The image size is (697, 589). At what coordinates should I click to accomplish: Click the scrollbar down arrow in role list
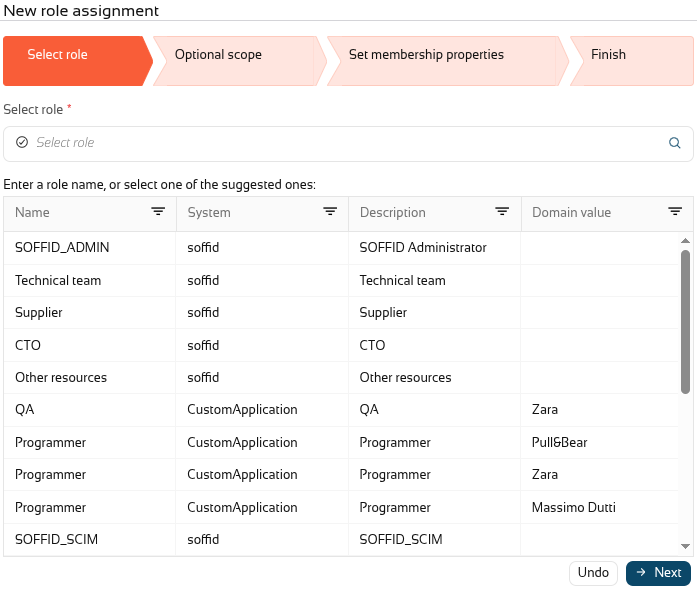tap(685, 546)
